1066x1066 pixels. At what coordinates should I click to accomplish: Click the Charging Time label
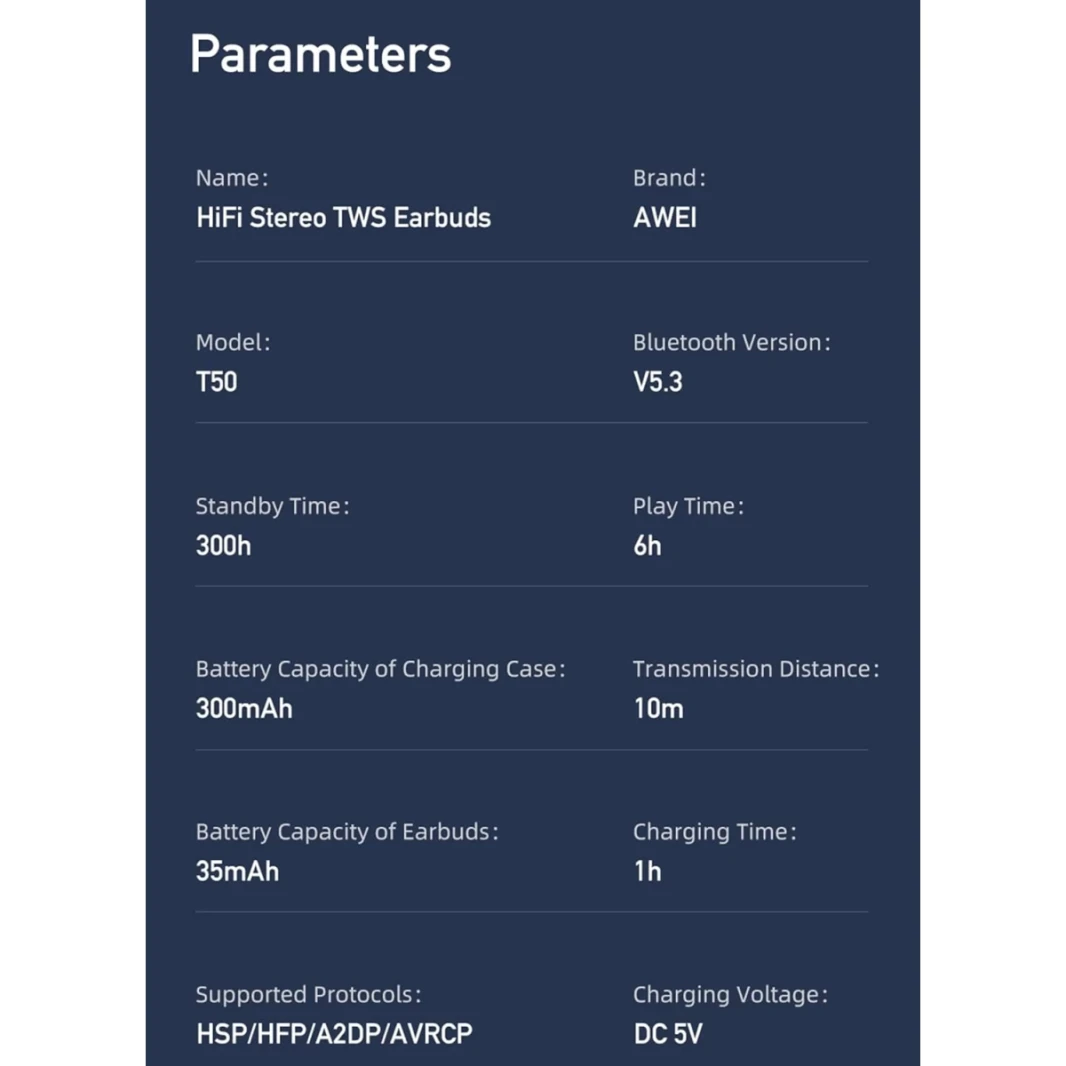pos(714,832)
